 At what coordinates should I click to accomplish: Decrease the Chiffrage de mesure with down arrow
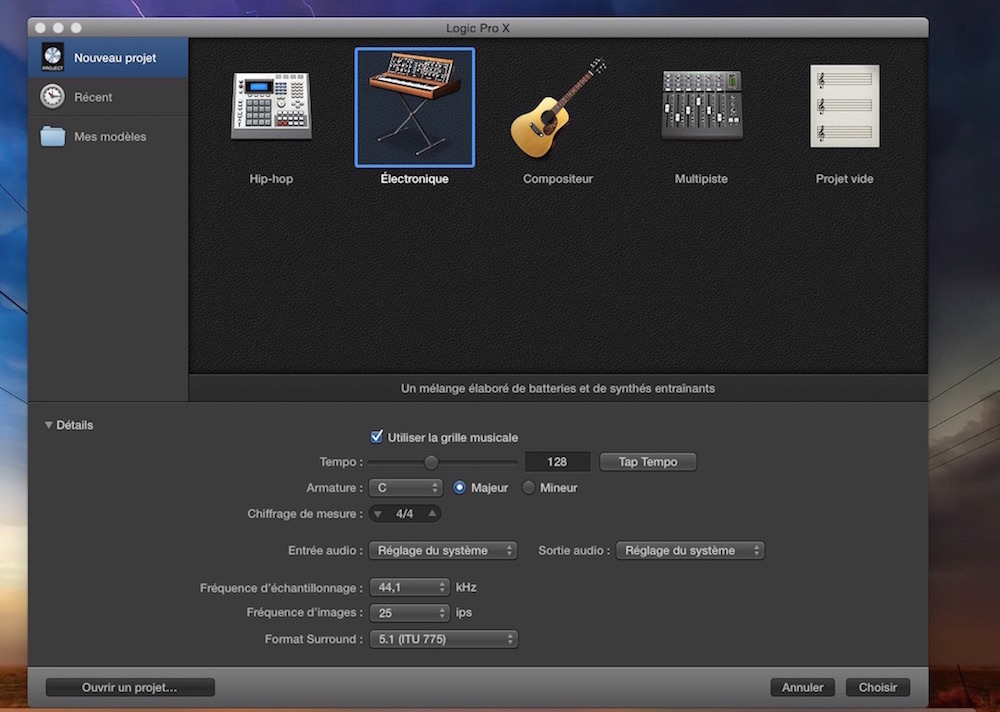pos(378,514)
